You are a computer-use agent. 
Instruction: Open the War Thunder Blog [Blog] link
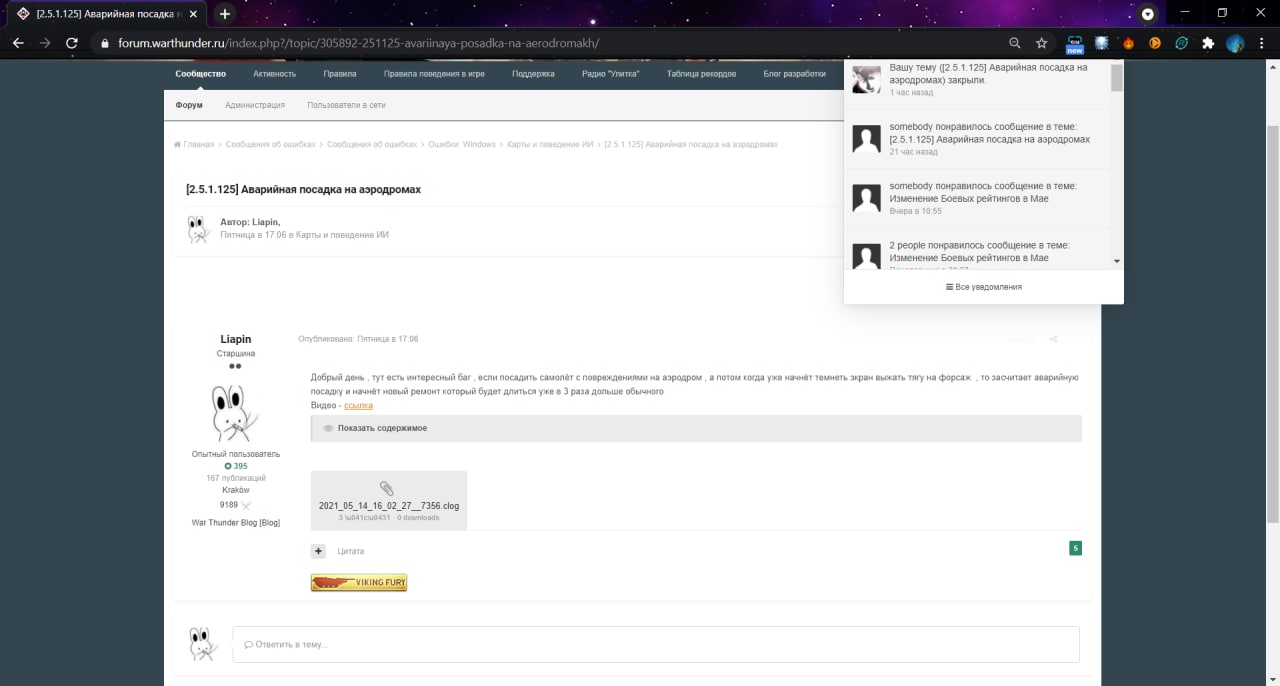[x=236, y=523]
